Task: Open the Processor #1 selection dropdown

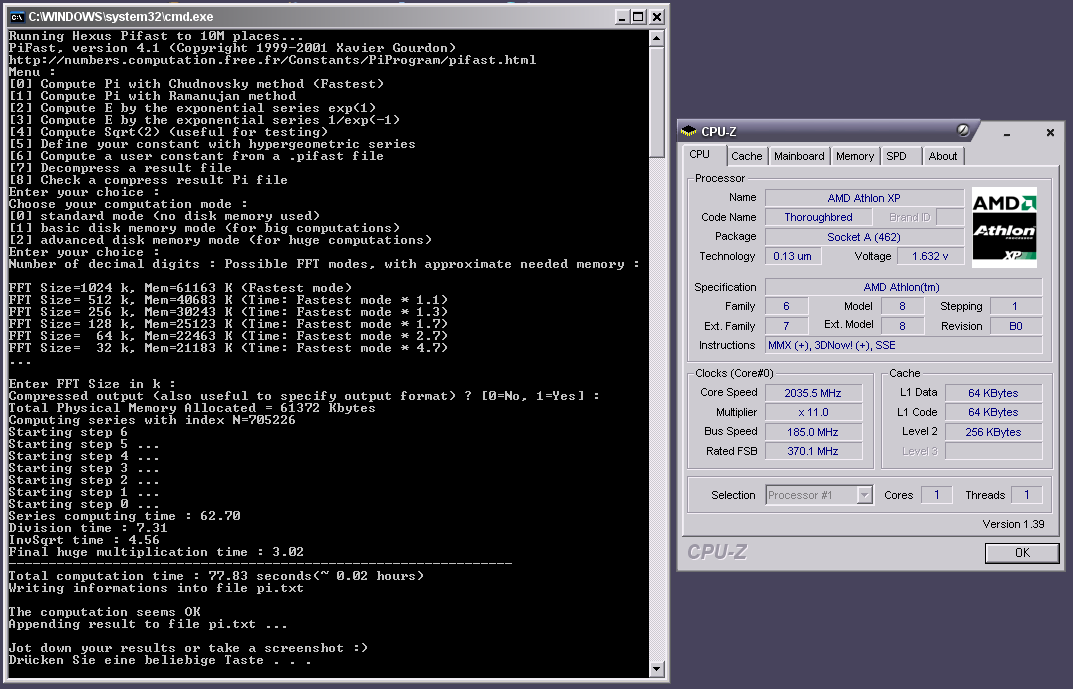Action: tap(865, 495)
